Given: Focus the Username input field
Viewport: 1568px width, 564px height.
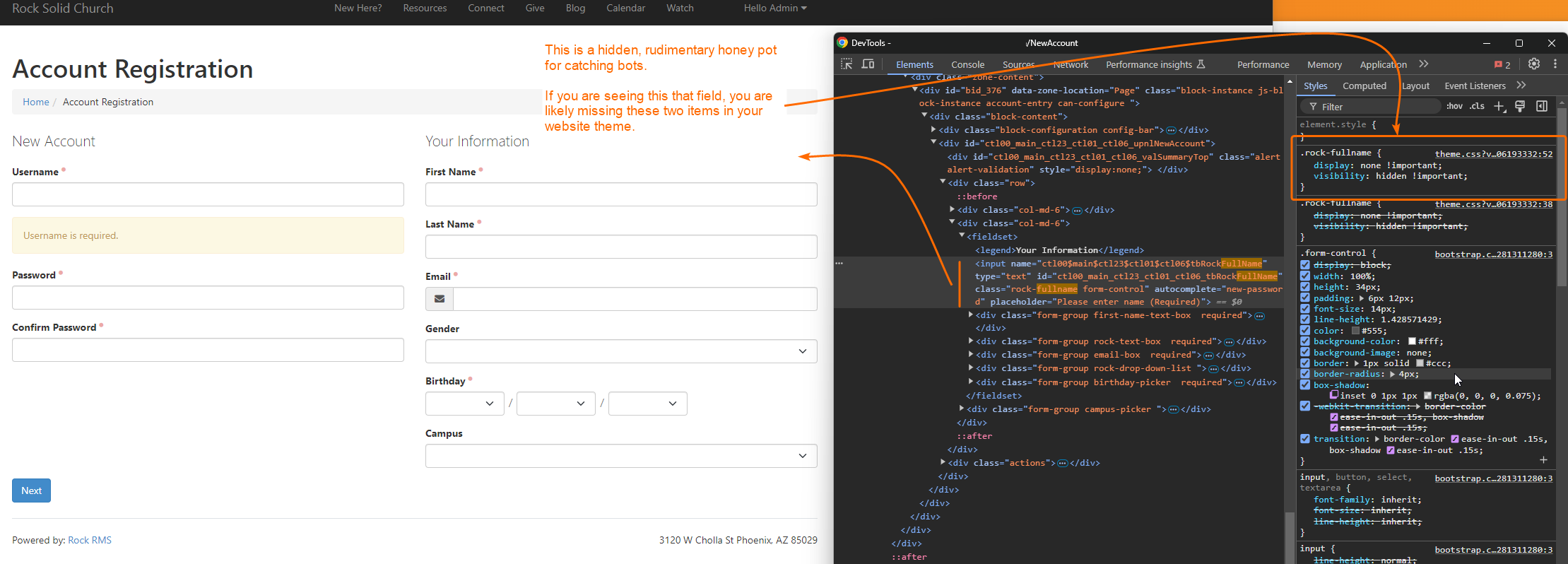Looking at the screenshot, I should pyautogui.click(x=208, y=194).
